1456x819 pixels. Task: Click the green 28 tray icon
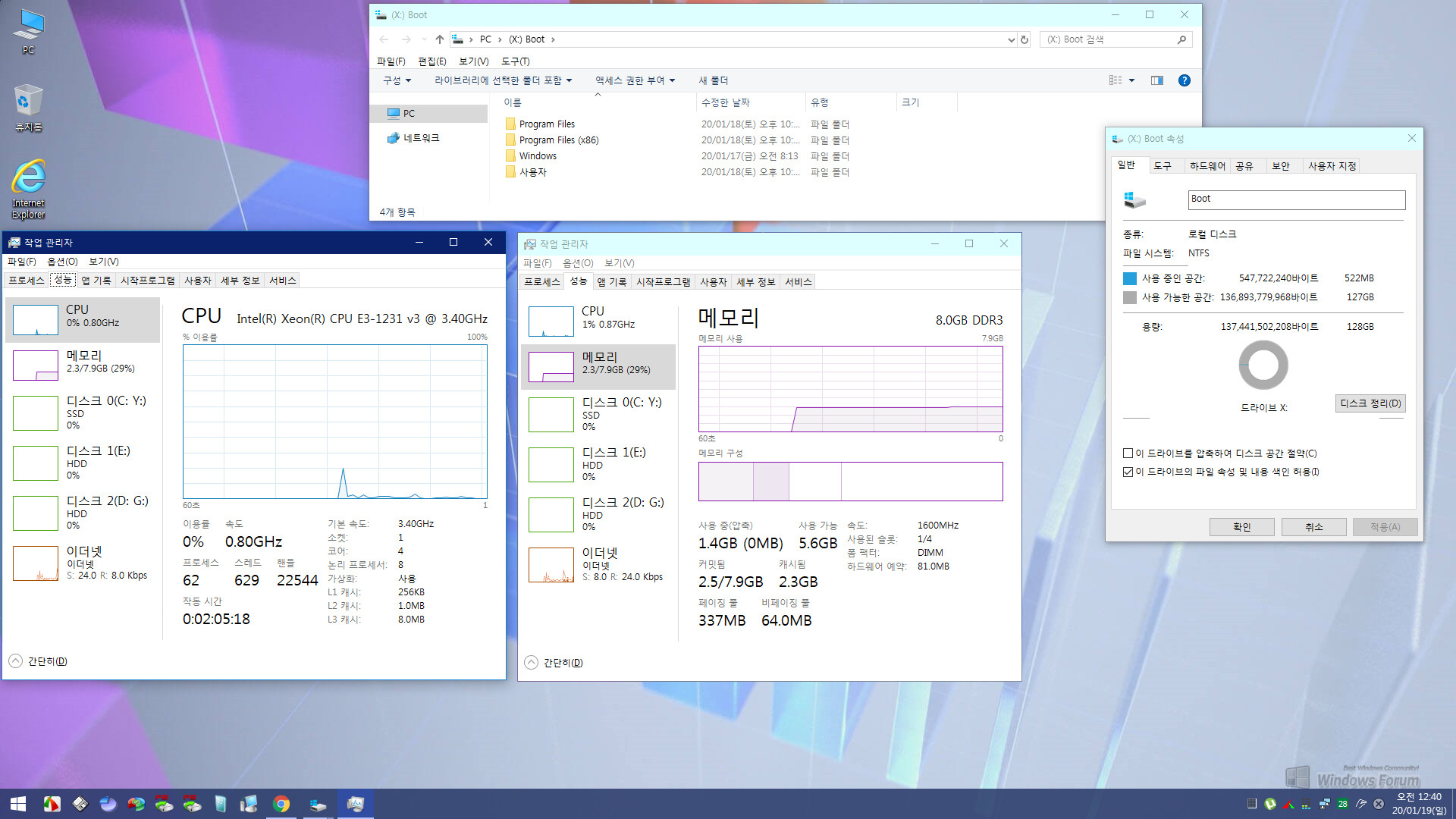point(1343,804)
